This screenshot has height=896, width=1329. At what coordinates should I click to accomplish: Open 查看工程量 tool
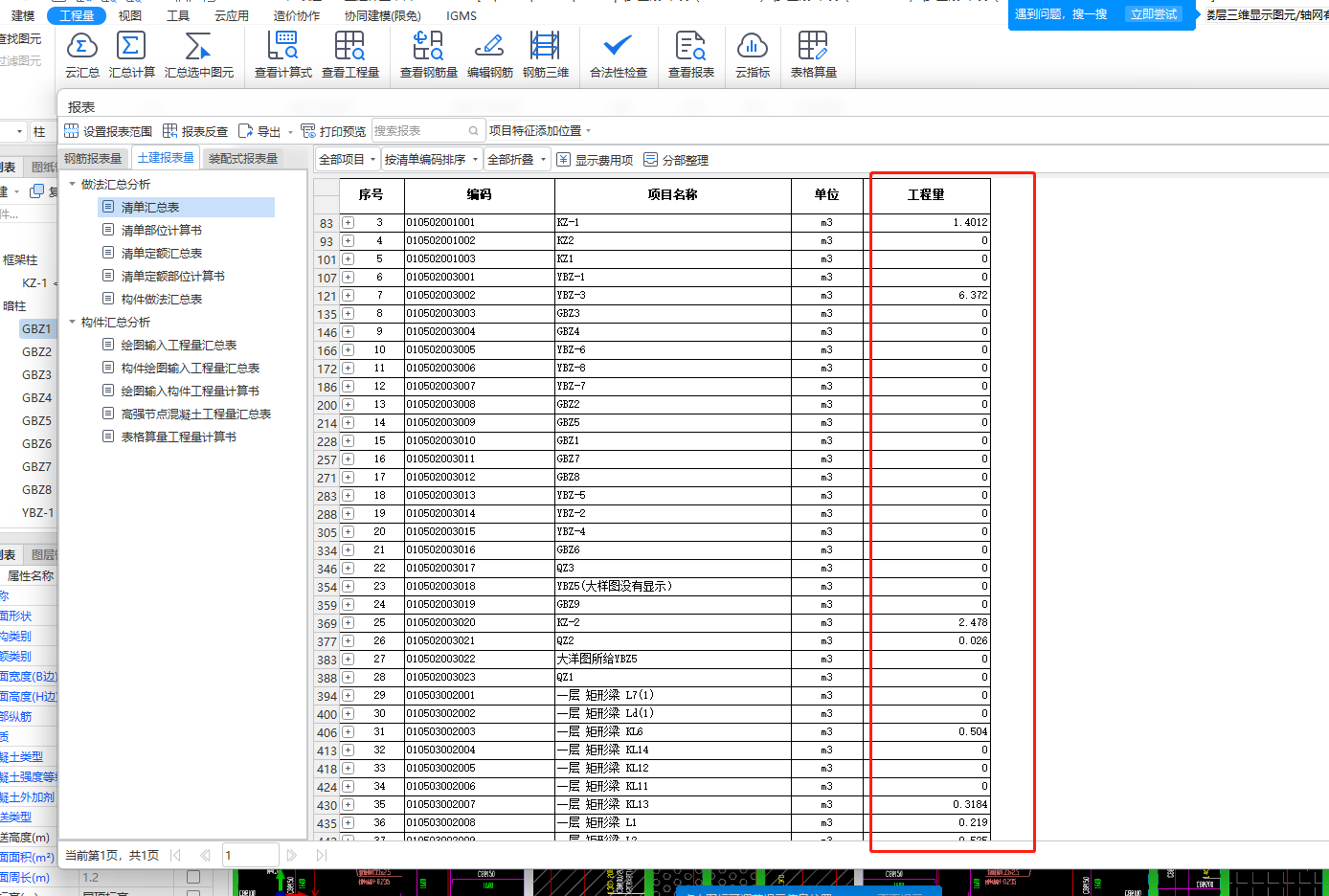coord(349,55)
